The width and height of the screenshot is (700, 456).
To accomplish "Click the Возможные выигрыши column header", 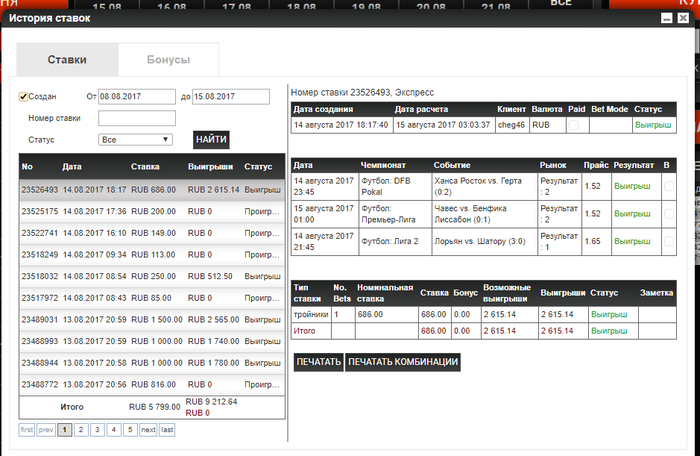I will pos(507,293).
